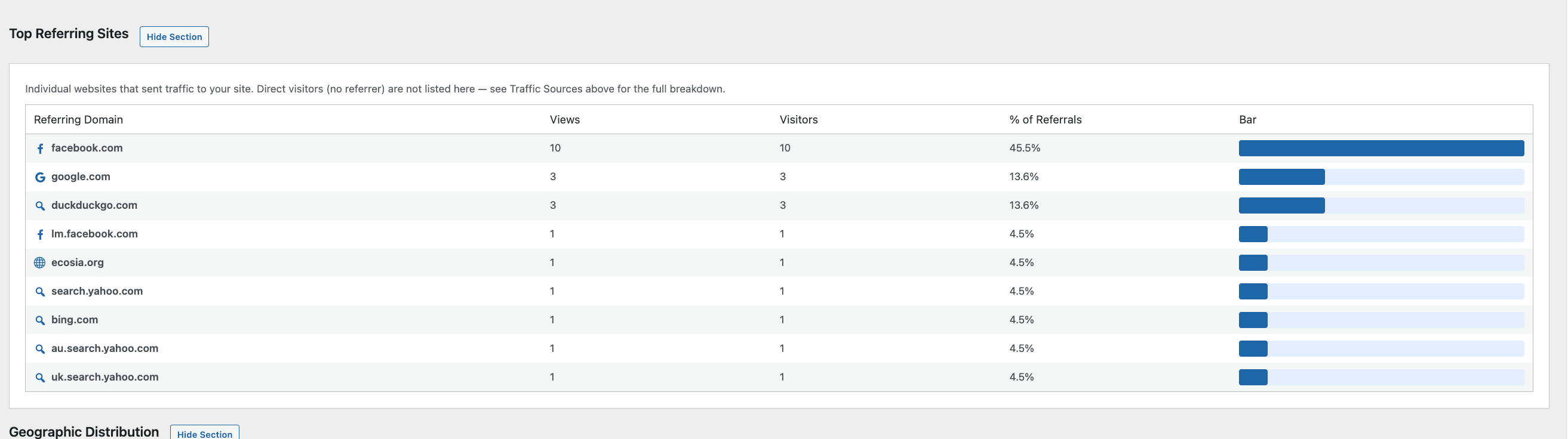Click the globe icon beside ecosia.org
The height and width of the screenshot is (439, 1568).
tap(39, 262)
